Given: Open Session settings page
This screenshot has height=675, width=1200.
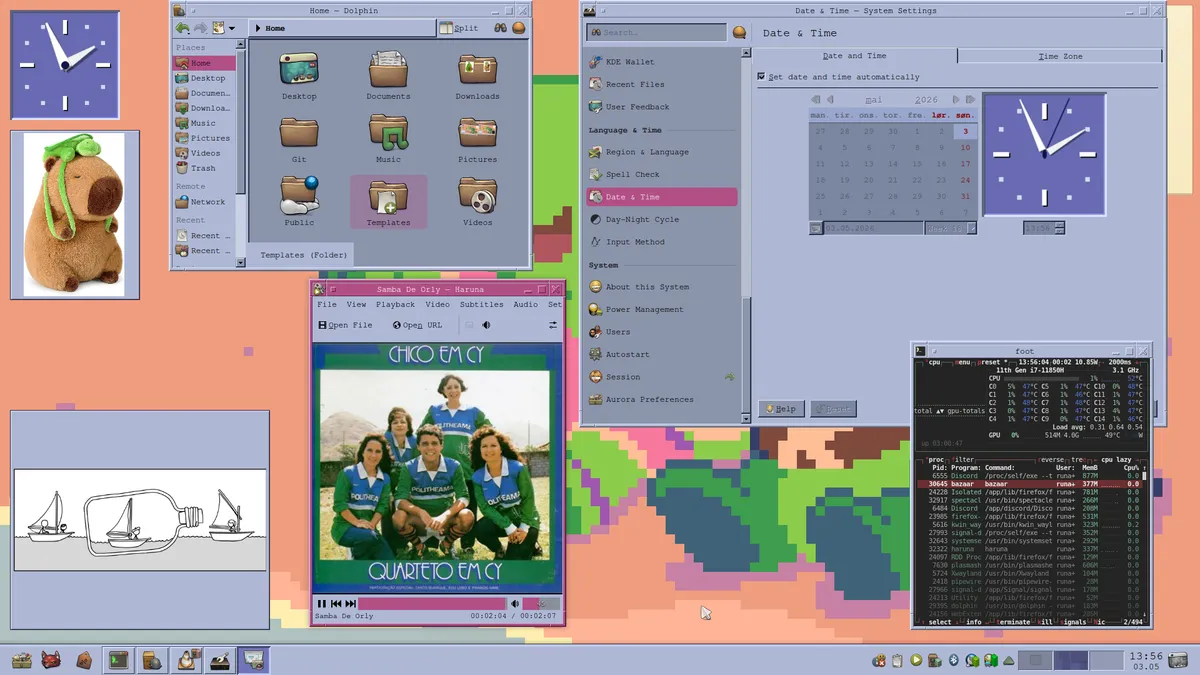Looking at the screenshot, I should [662, 377].
